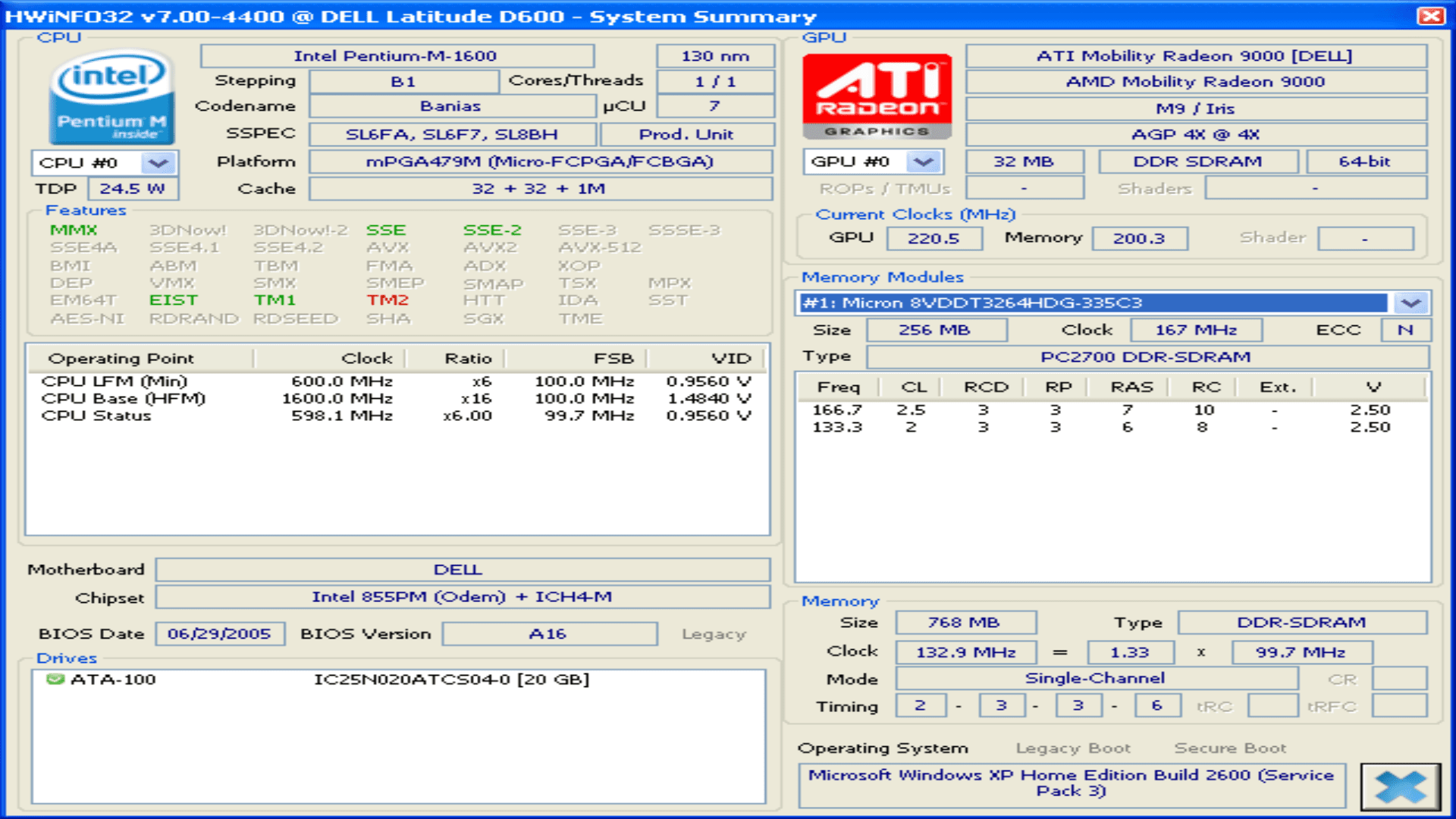Viewport: 1456px width, 819px height.
Task: Click the Microsoft Windows XP Home Edition field
Action: pyautogui.click(x=1072, y=784)
